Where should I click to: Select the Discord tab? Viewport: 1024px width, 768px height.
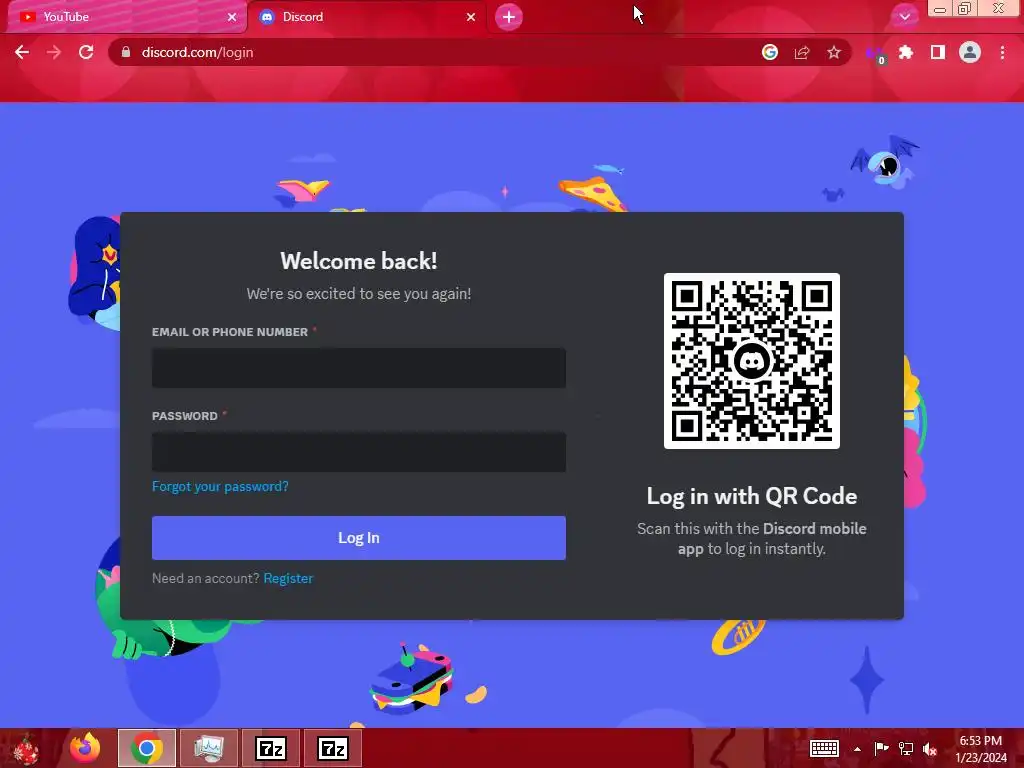coord(366,17)
